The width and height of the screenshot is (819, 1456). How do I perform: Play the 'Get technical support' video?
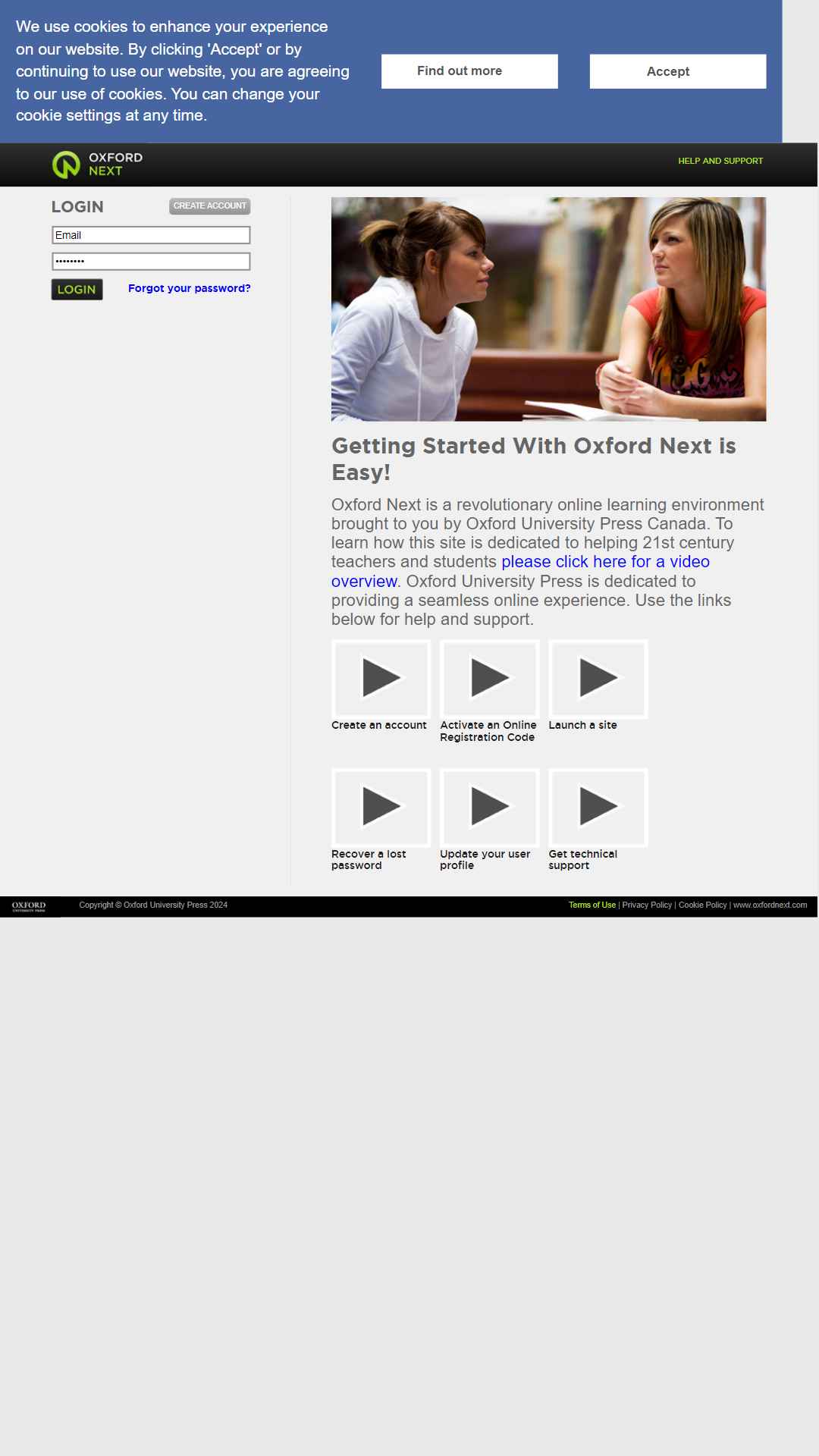[x=598, y=808]
